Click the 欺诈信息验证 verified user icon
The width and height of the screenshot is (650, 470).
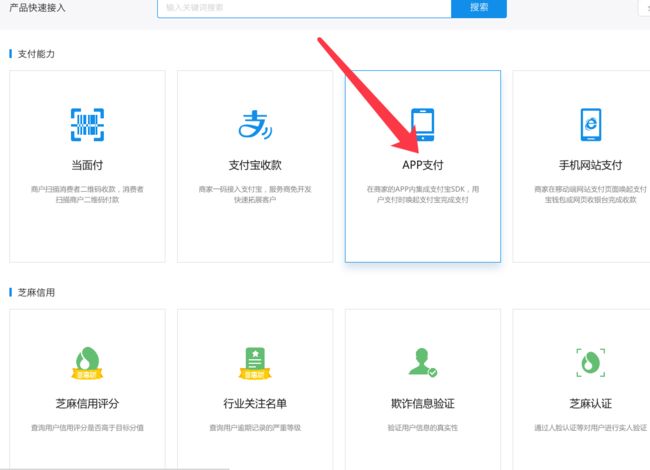pyautogui.click(x=423, y=362)
